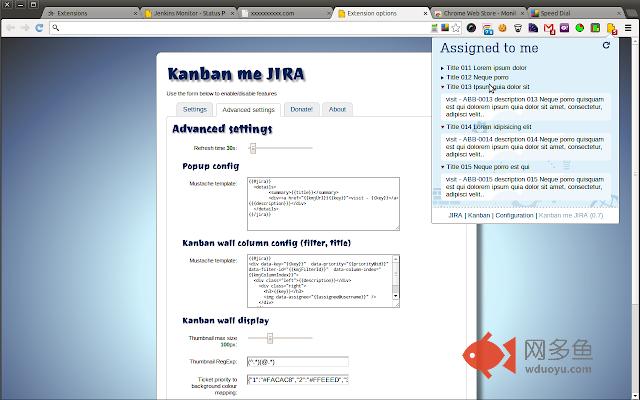Click the Kanban me JIRA page title

pyautogui.click(x=236, y=74)
